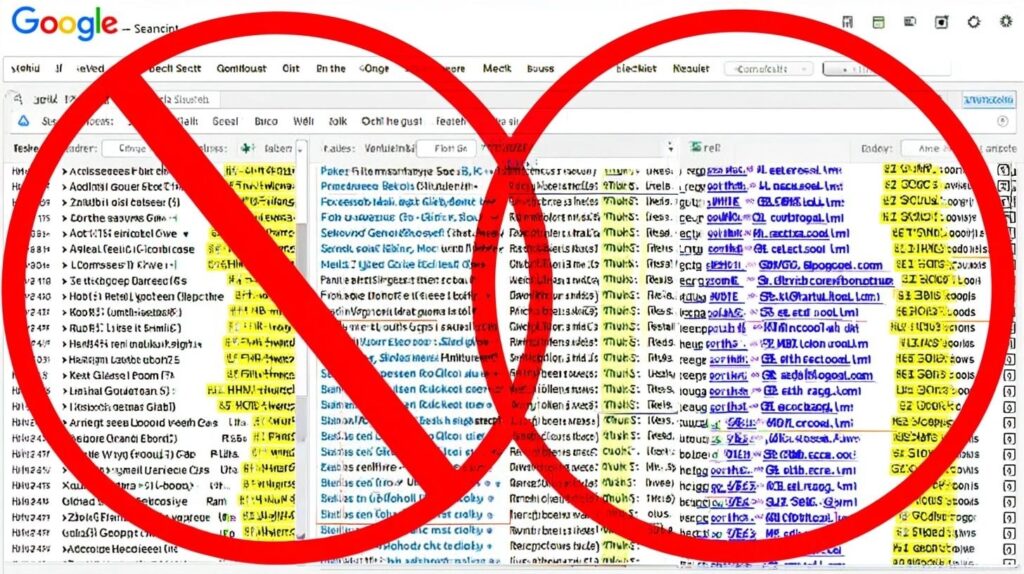Screen dimensions: 1024x574
Task: Click the left panel vertical scrollbar
Action: [x=301, y=346]
